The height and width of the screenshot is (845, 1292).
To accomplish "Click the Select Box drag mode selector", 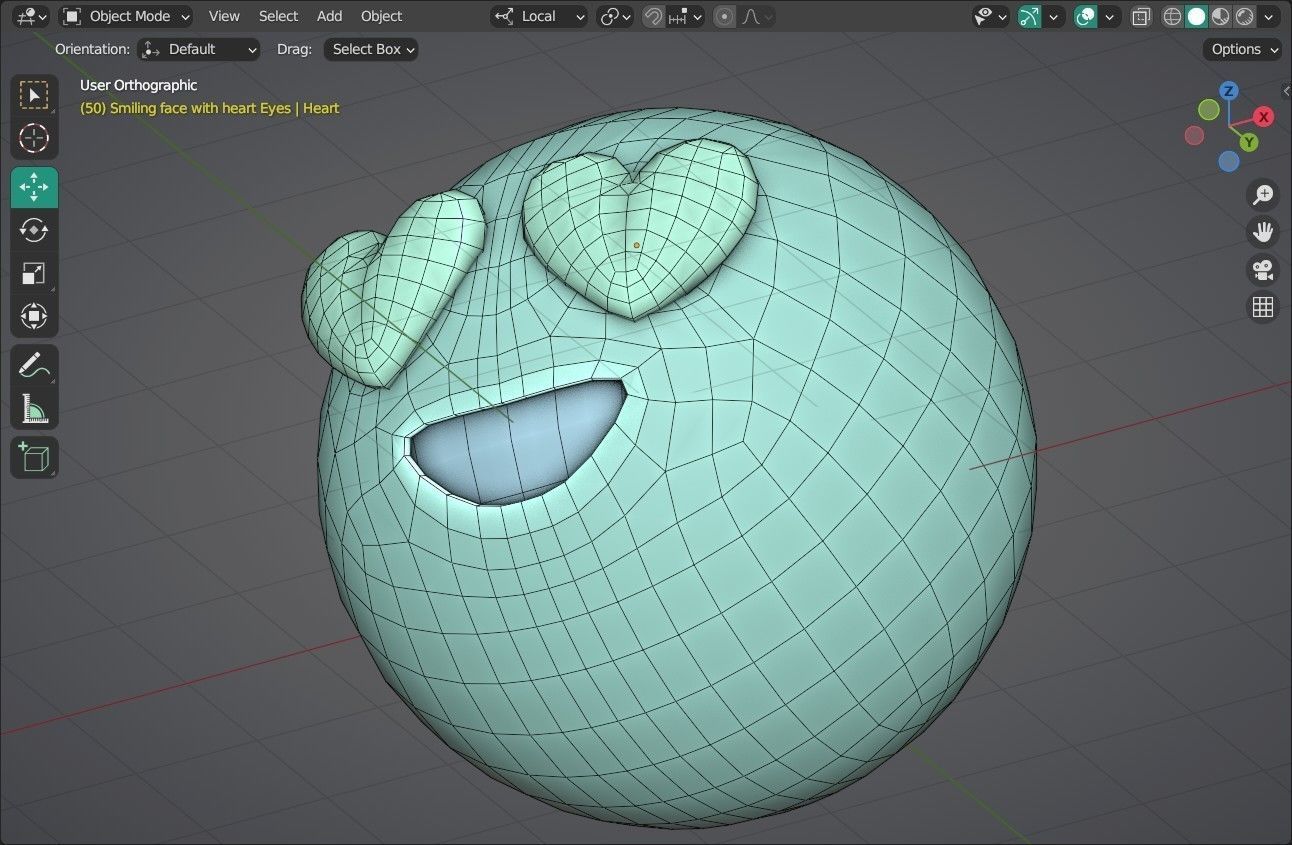I will [x=370, y=49].
